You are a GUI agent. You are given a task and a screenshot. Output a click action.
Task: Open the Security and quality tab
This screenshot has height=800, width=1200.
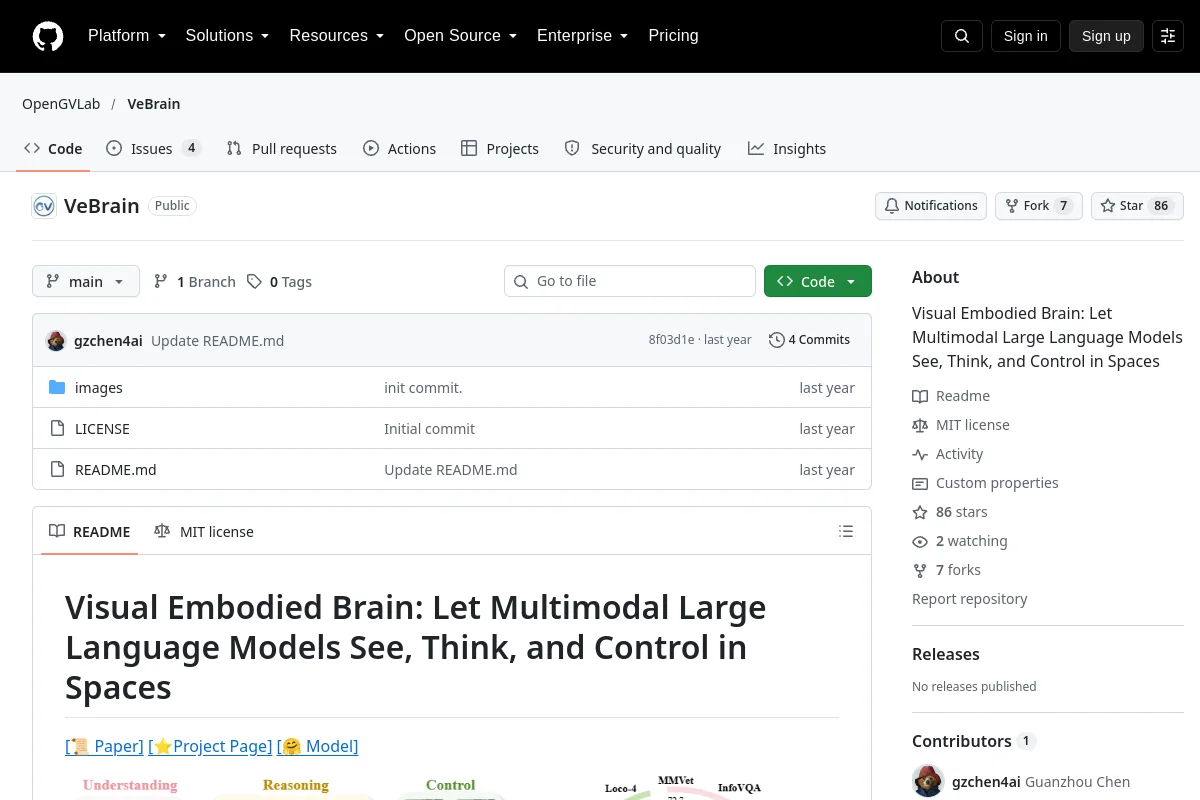tap(643, 149)
